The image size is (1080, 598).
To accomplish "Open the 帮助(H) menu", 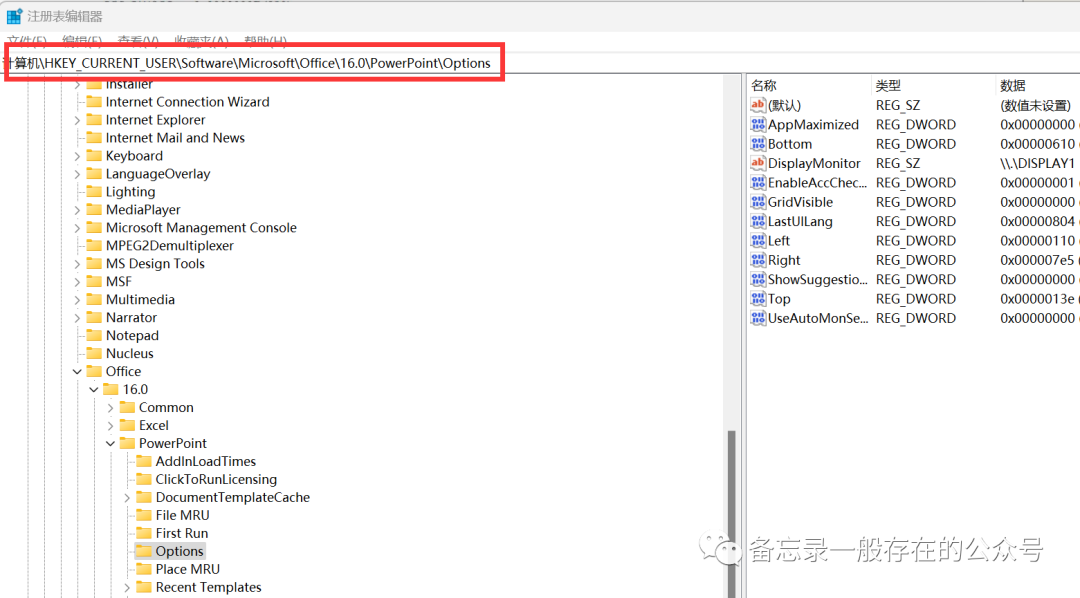I will pos(265,41).
